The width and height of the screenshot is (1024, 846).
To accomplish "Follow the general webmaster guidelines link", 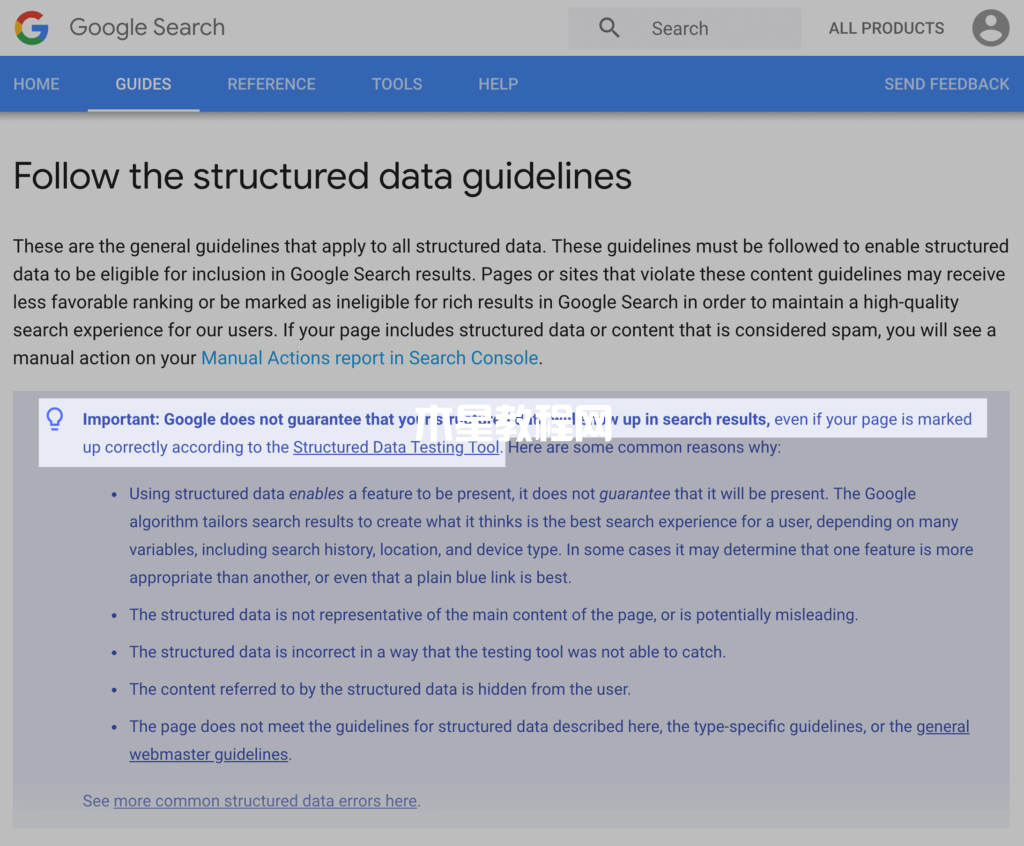I will coord(549,740).
